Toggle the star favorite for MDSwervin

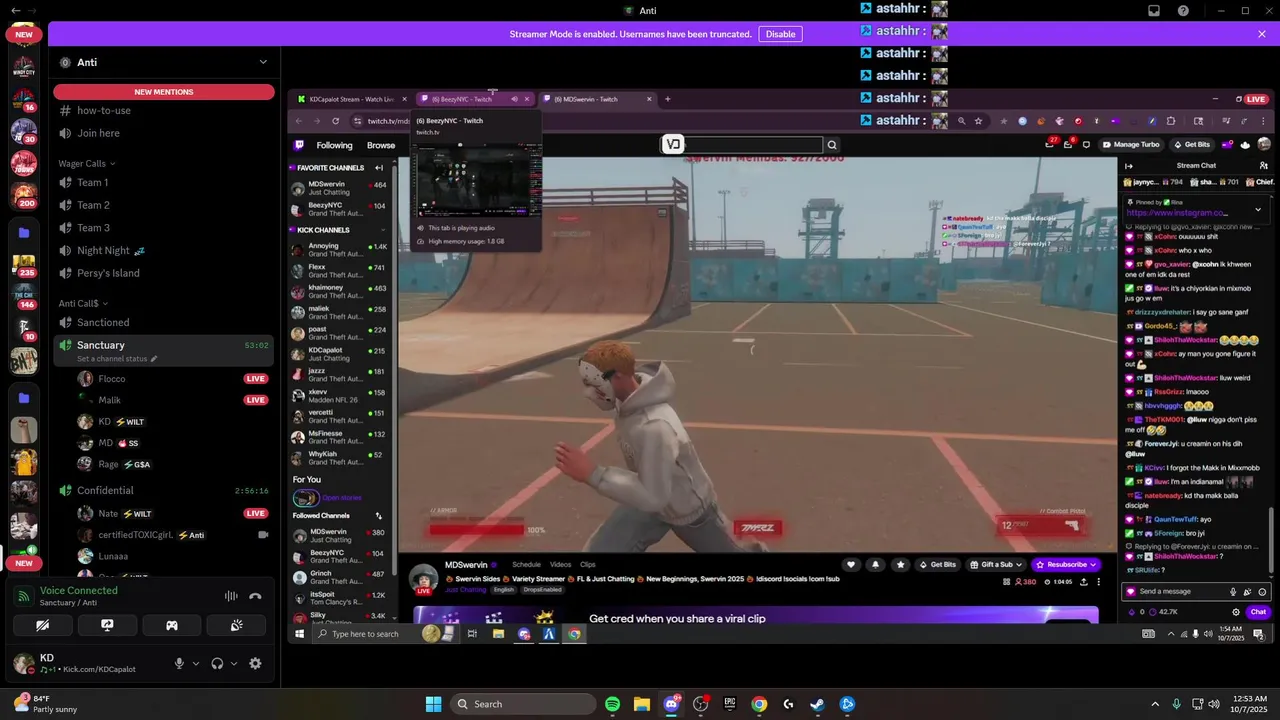(900, 564)
